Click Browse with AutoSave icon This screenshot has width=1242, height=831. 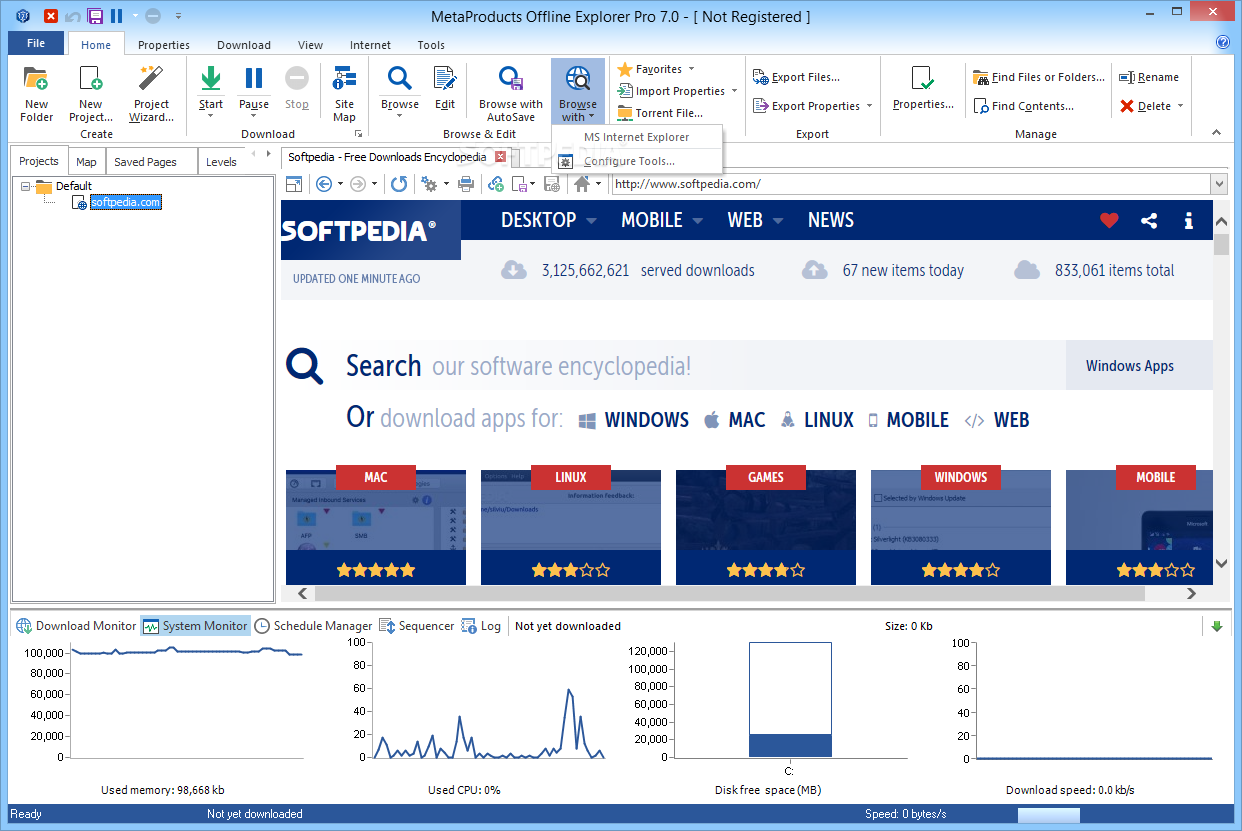(510, 93)
